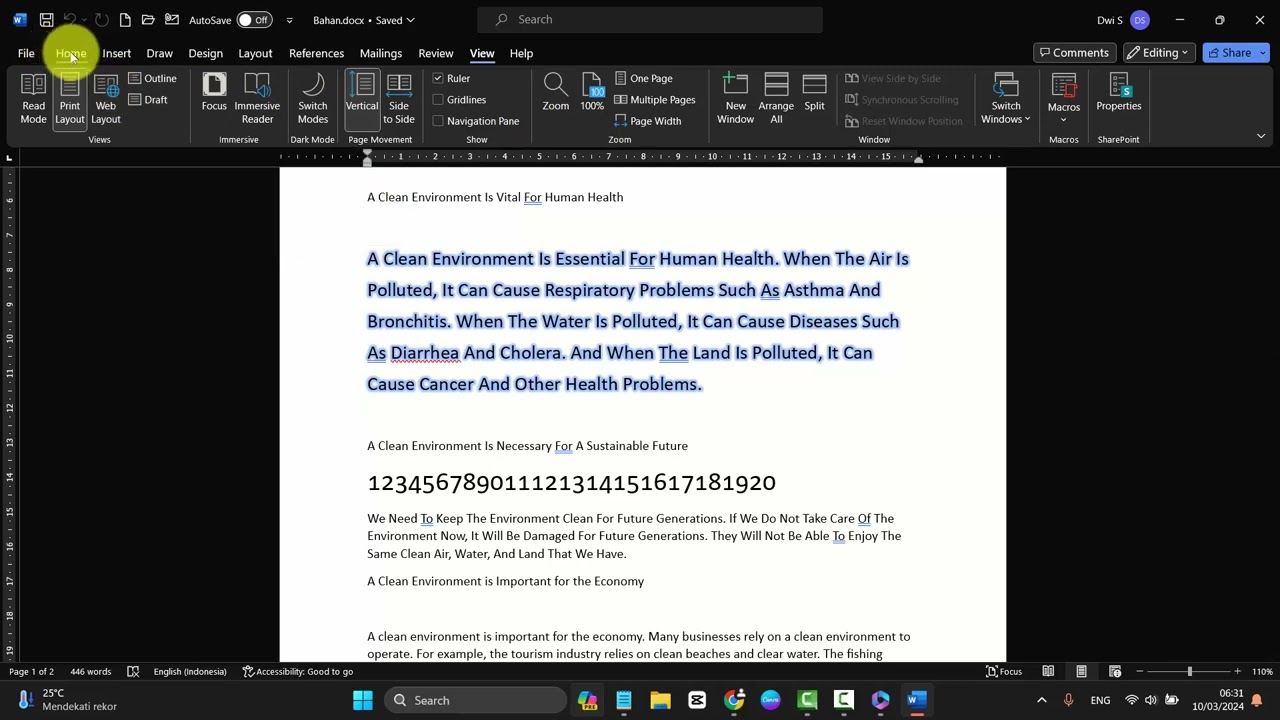Open Windows Start menu
The image size is (1280, 720).
click(363, 700)
